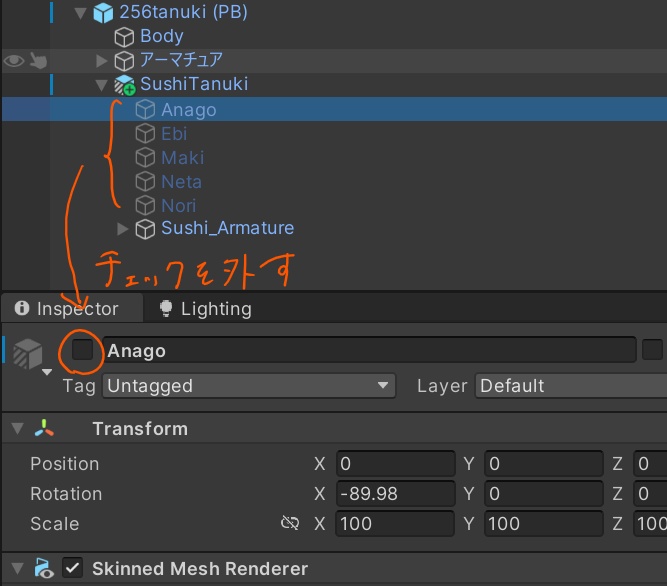Click the 256tanuki prefab cube icon
667x586 pixels.
(x=103, y=13)
